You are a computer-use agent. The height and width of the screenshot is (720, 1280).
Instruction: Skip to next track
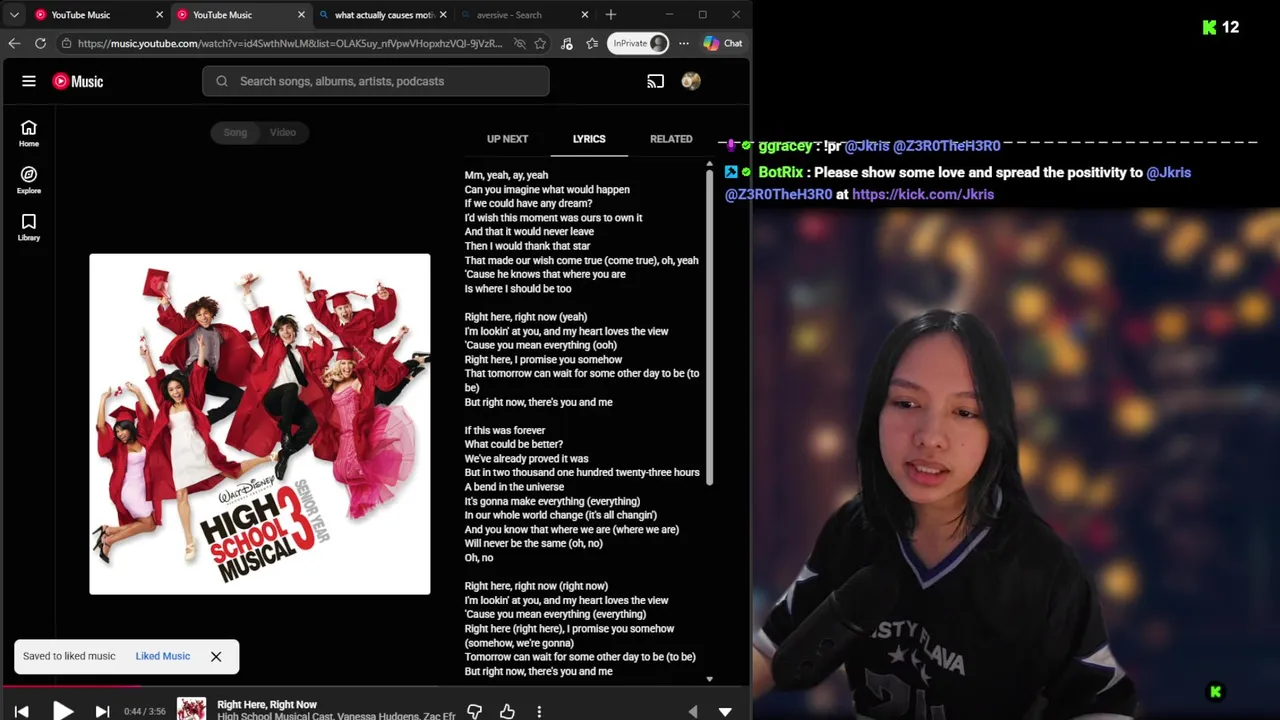point(102,711)
